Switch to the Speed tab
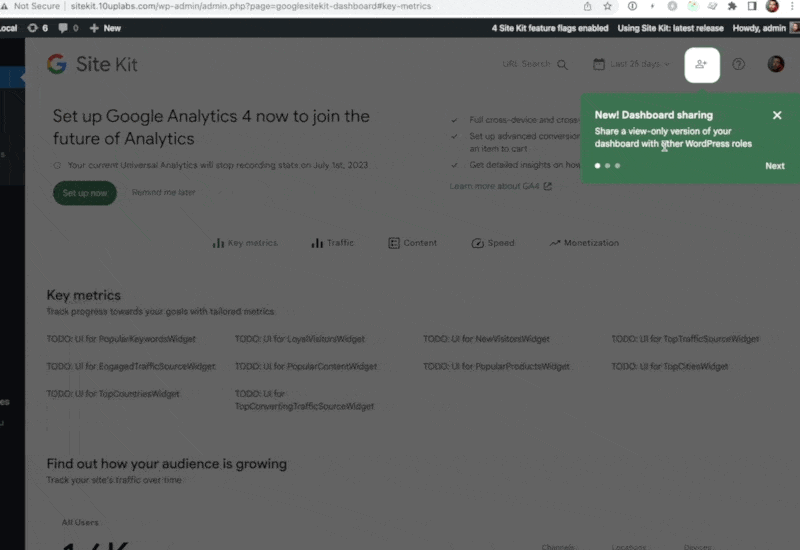Image resolution: width=800 pixels, height=550 pixels. [x=493, y=243]
